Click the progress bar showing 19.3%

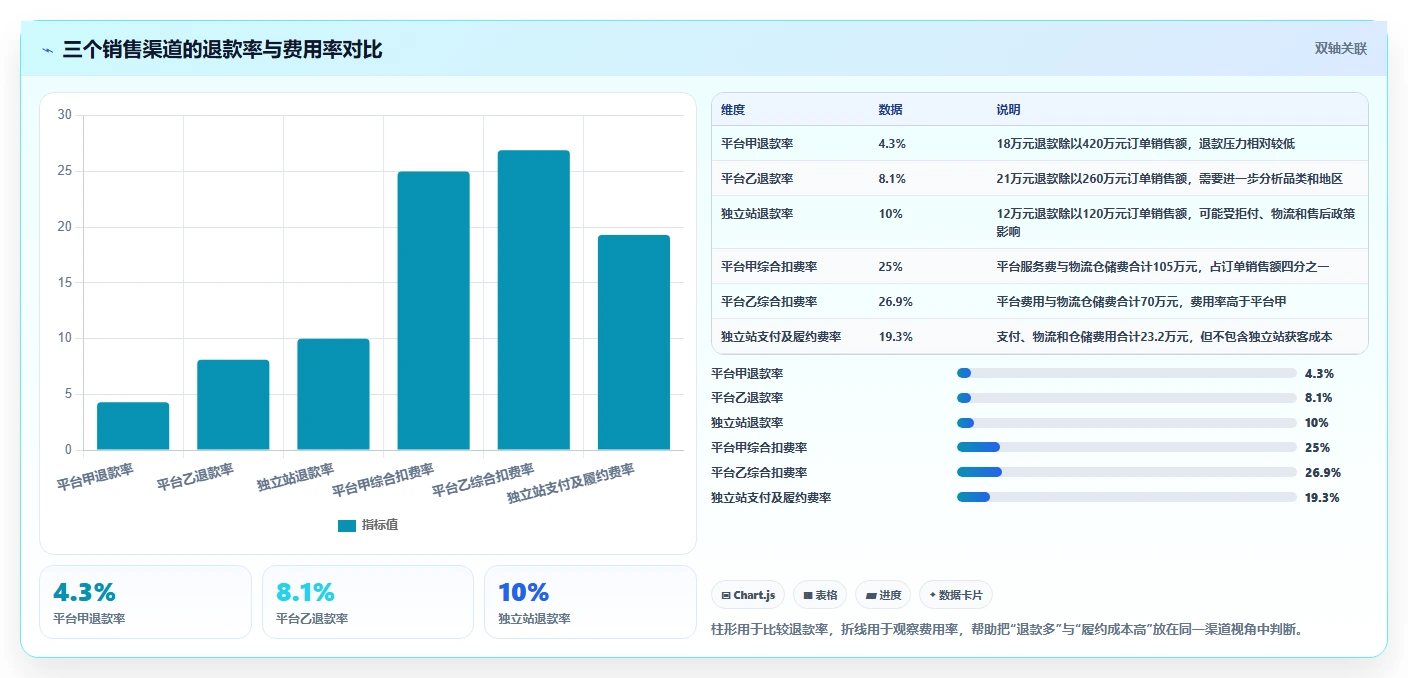(x=1127, y=497)
